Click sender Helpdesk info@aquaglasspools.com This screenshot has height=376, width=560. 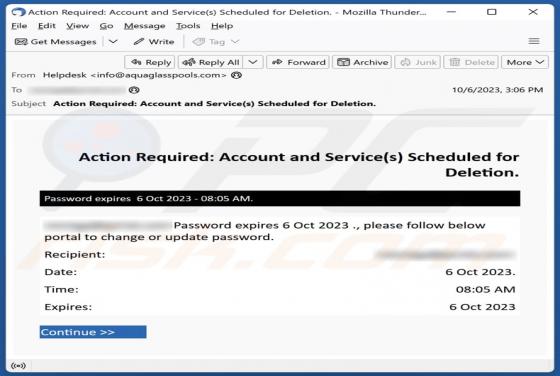135,75
